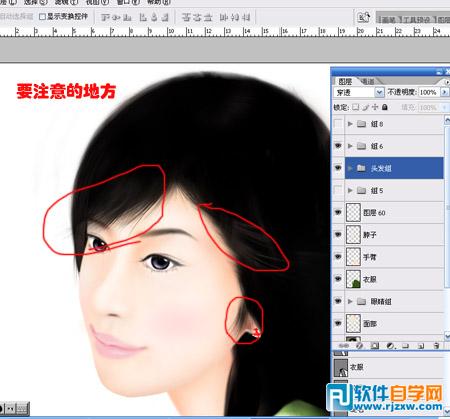Select the 图层 60 layer thumbnail
Screen dimensions: 450x419
coord(353,213)
